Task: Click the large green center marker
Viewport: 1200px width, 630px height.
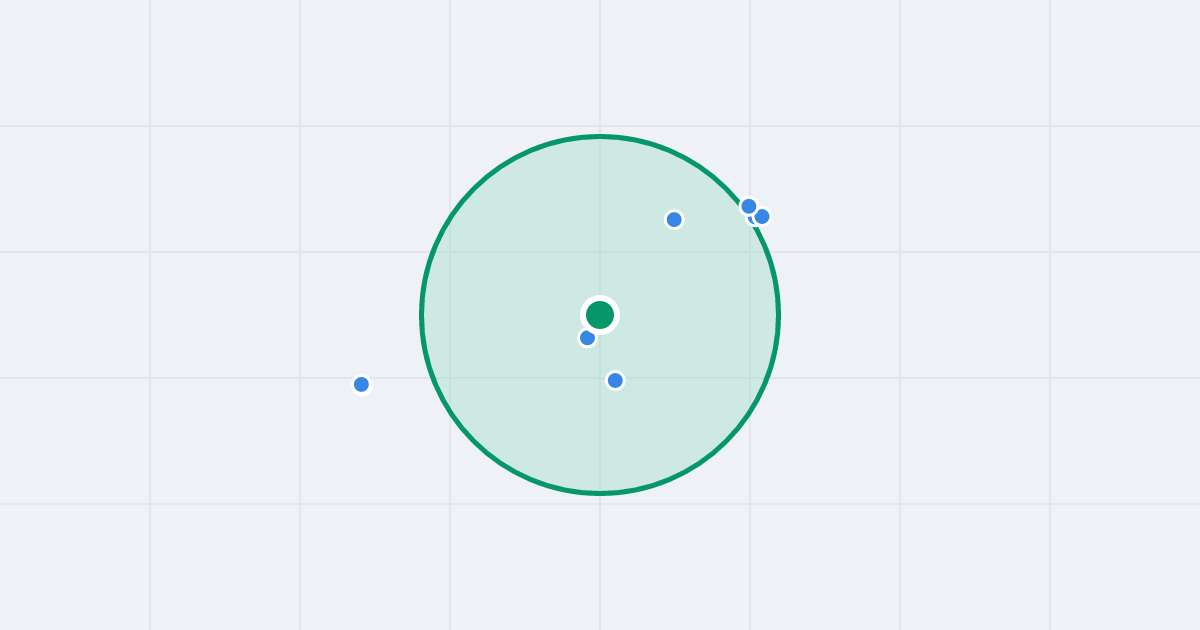Action: 600,315
